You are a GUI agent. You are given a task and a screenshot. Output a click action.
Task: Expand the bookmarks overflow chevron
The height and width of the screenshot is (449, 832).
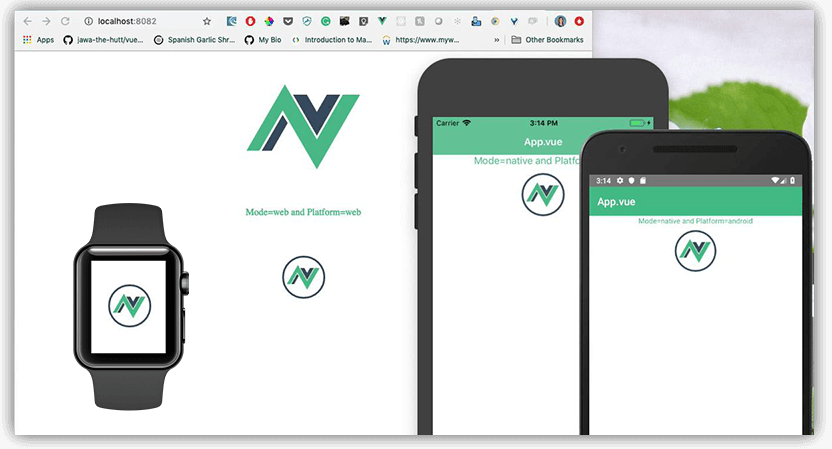tap(497, 40)
